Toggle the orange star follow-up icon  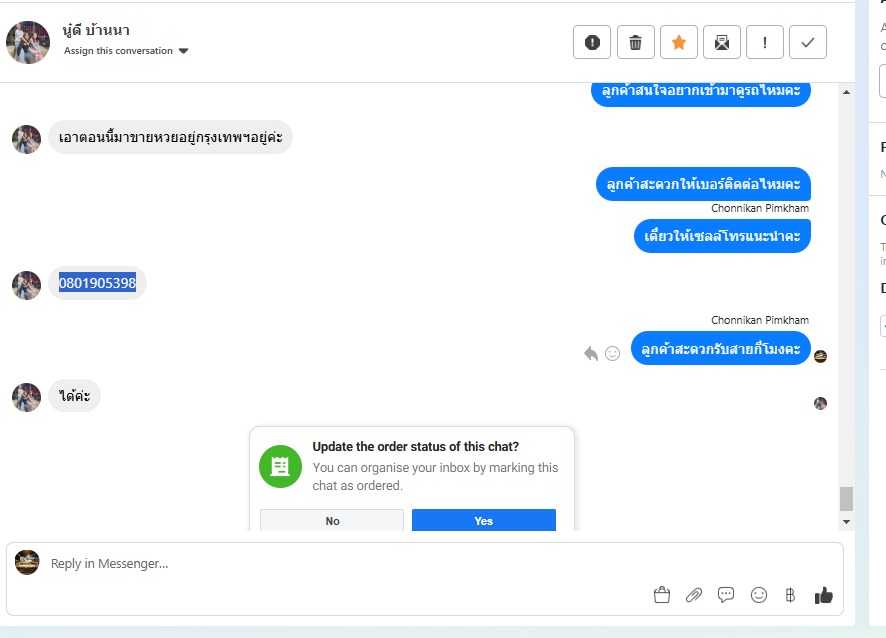(x=679, y=42)
